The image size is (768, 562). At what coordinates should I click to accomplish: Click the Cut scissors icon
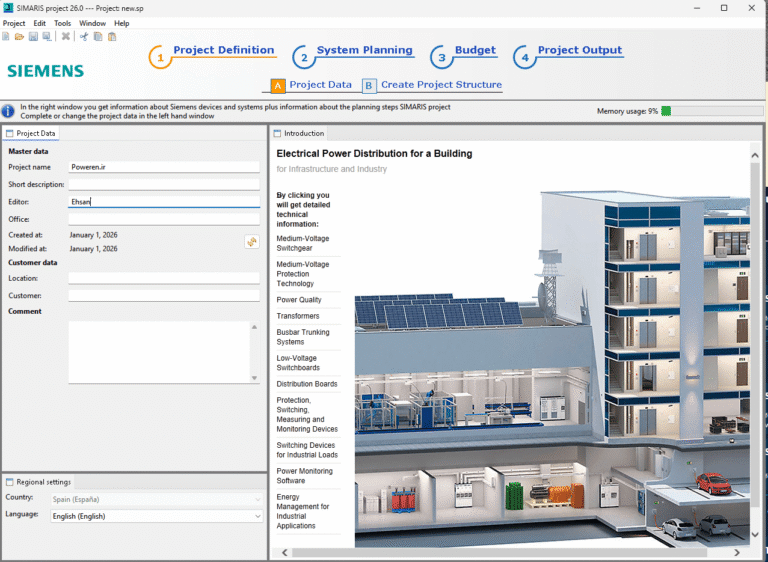pyautogui.click(x=84, y=37)
